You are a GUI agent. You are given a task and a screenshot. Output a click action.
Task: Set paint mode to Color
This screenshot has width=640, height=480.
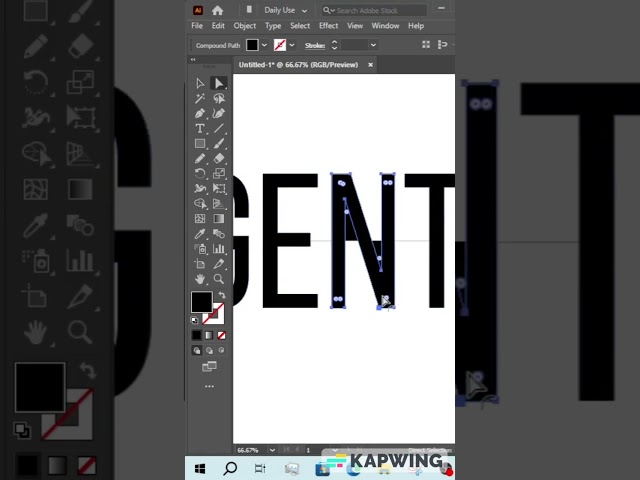(197, 335)
